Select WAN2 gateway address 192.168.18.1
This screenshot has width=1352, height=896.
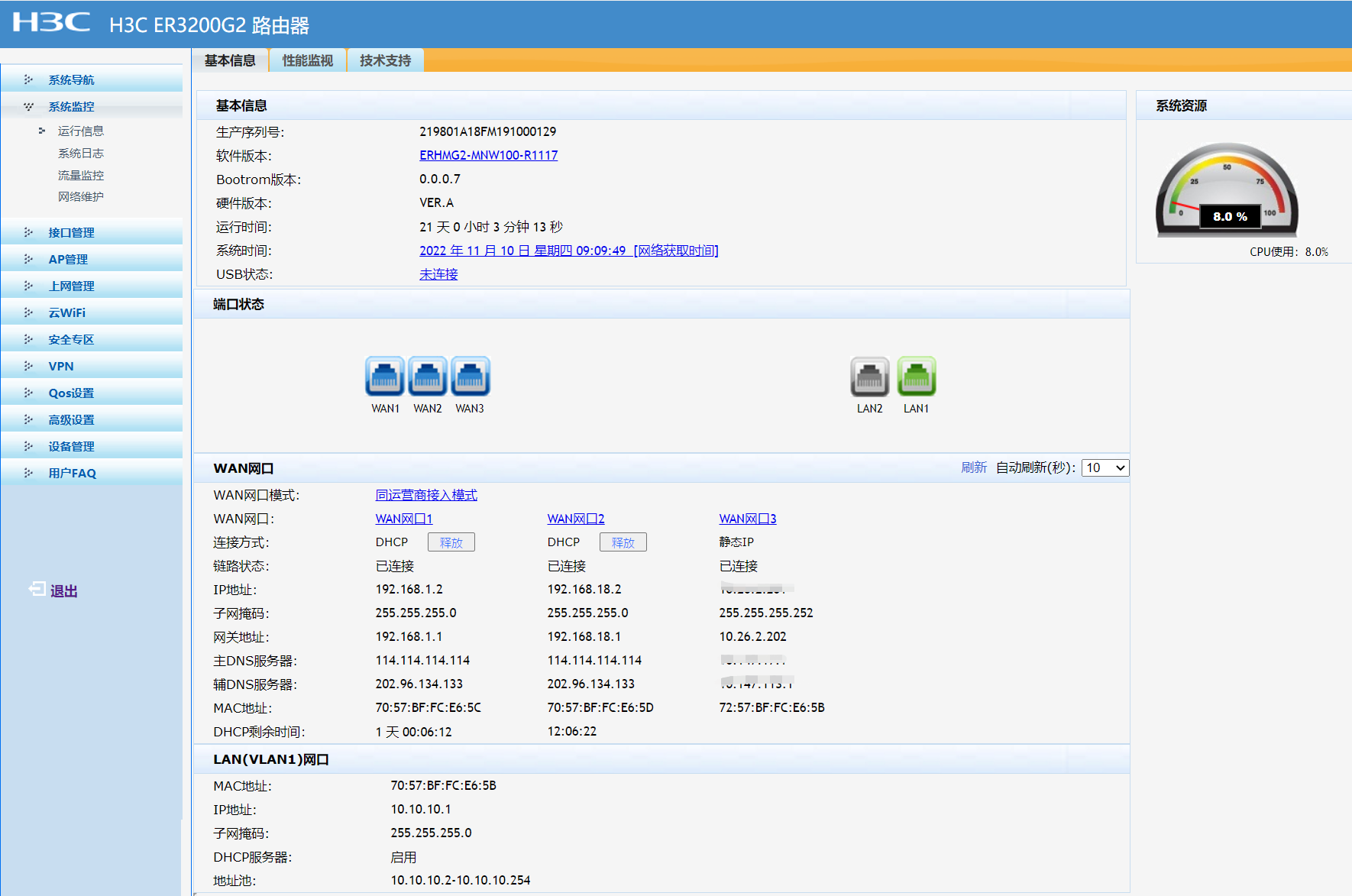pyautogui.click(x=584, y=636)
